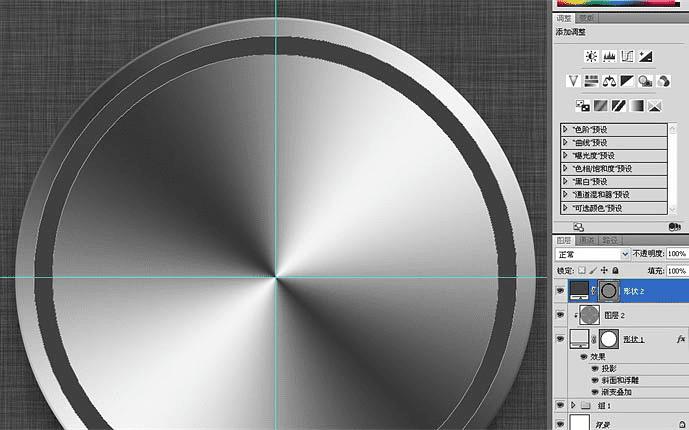The height and width of the screenshot is (430, 689).
Task: Add a Brightness/Contrast adjustment
Action: (x=591, y=57)
